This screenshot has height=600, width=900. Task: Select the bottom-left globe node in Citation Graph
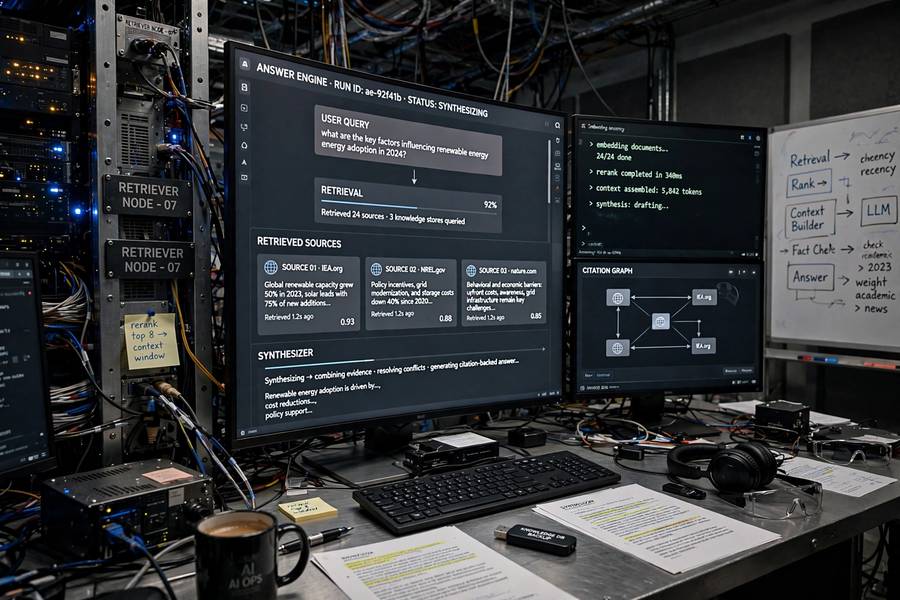click(x=618, y=348)
